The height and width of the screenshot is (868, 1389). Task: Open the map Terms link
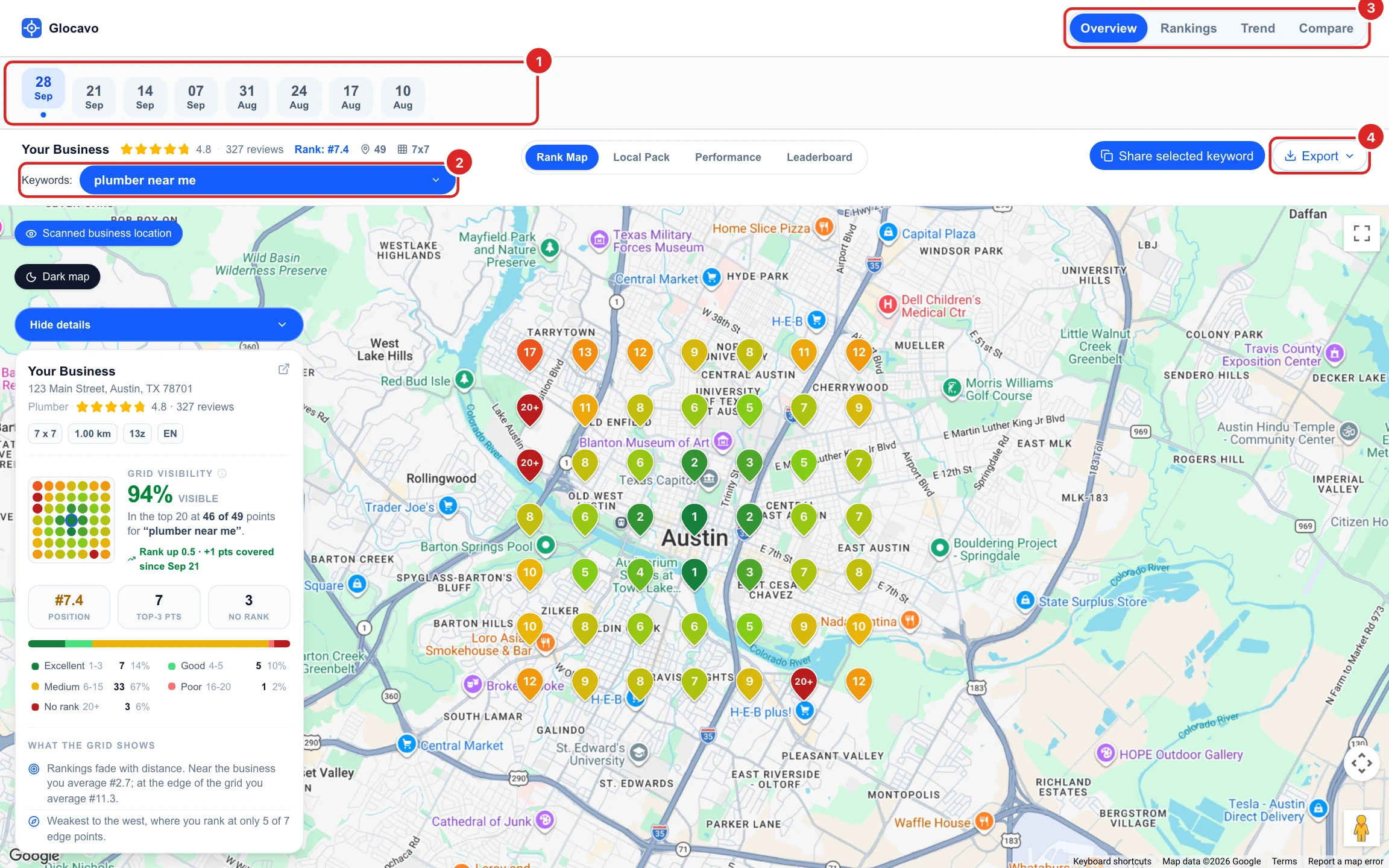pyautogui.click(x=1284, y=861)
